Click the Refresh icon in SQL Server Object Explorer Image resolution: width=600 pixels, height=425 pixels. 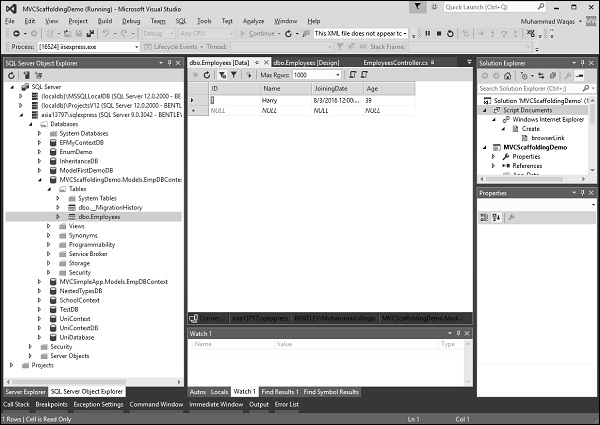[x=12, y=75]
